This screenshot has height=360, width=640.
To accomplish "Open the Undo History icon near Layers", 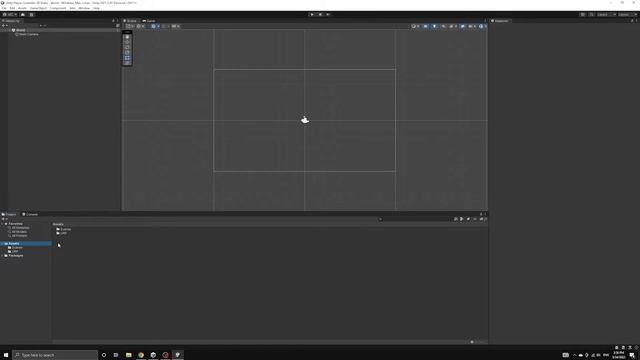I will 582,15.
